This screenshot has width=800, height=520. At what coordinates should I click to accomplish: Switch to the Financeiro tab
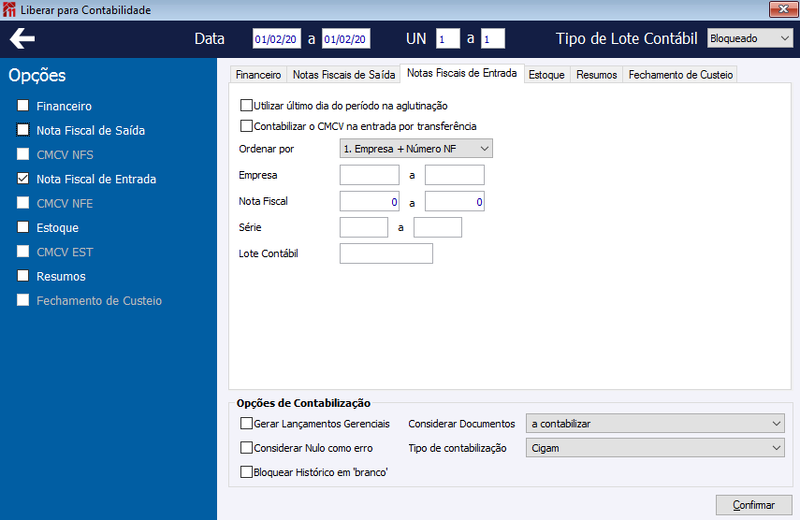coord(258,75)
